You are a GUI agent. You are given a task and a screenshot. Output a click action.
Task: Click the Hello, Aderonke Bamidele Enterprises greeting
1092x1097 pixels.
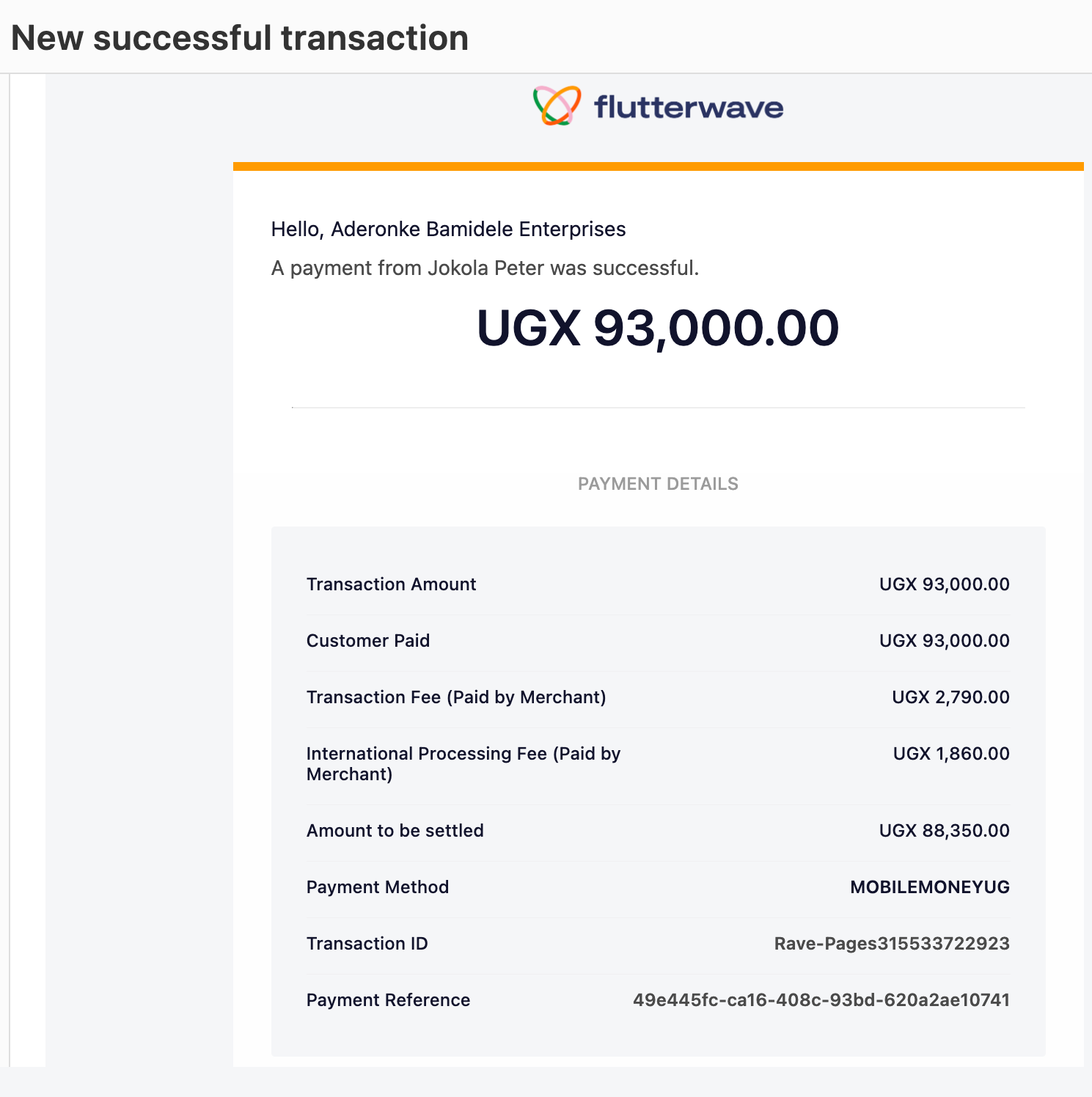click(x=448, y=230)
